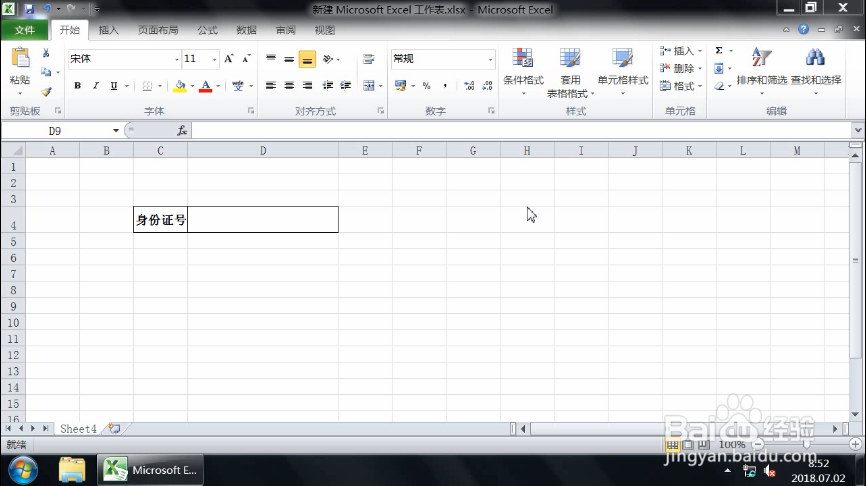Open font color dropdown arrow
This screenshot has height=486, width=866.
(218, 86)
